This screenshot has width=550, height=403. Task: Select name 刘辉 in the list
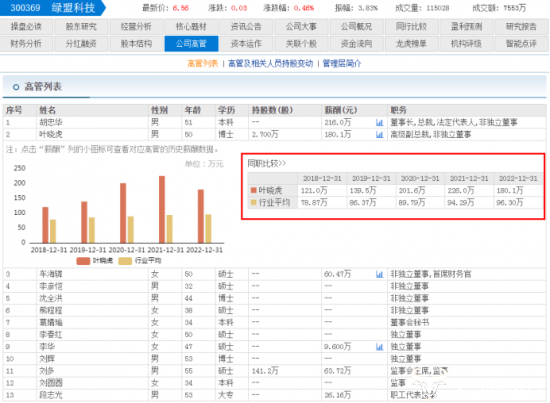click(47, 359)
